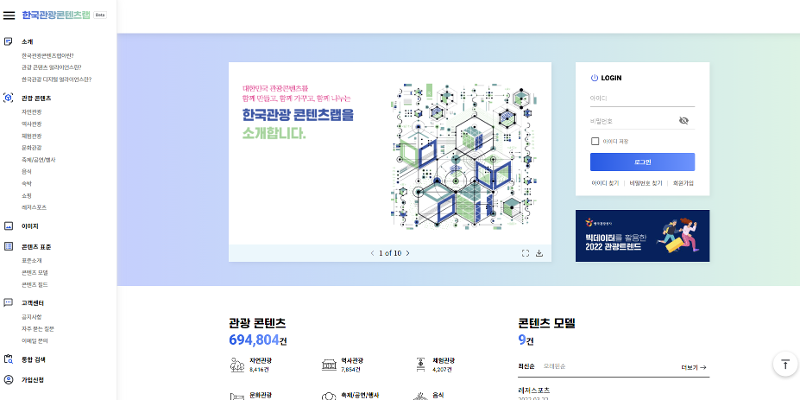800x400 pixels.
Task: Click the intro slide image
Action: point(390,153)
